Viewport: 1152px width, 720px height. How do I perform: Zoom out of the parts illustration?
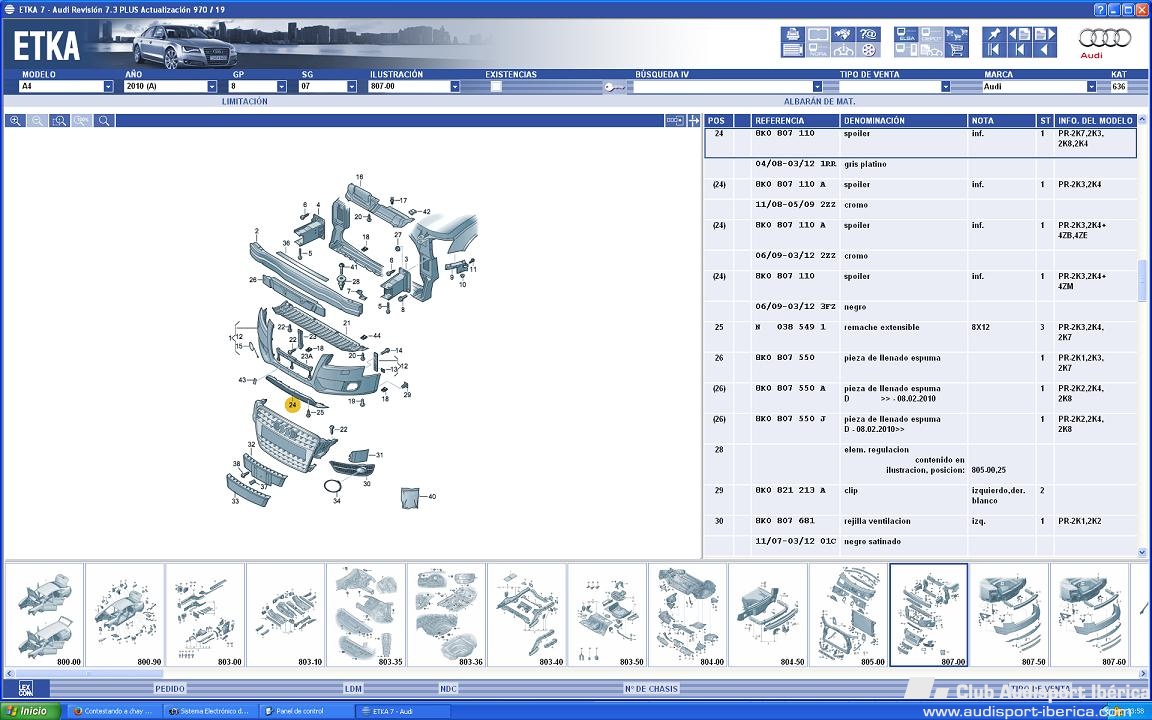(x=38, y=120)
